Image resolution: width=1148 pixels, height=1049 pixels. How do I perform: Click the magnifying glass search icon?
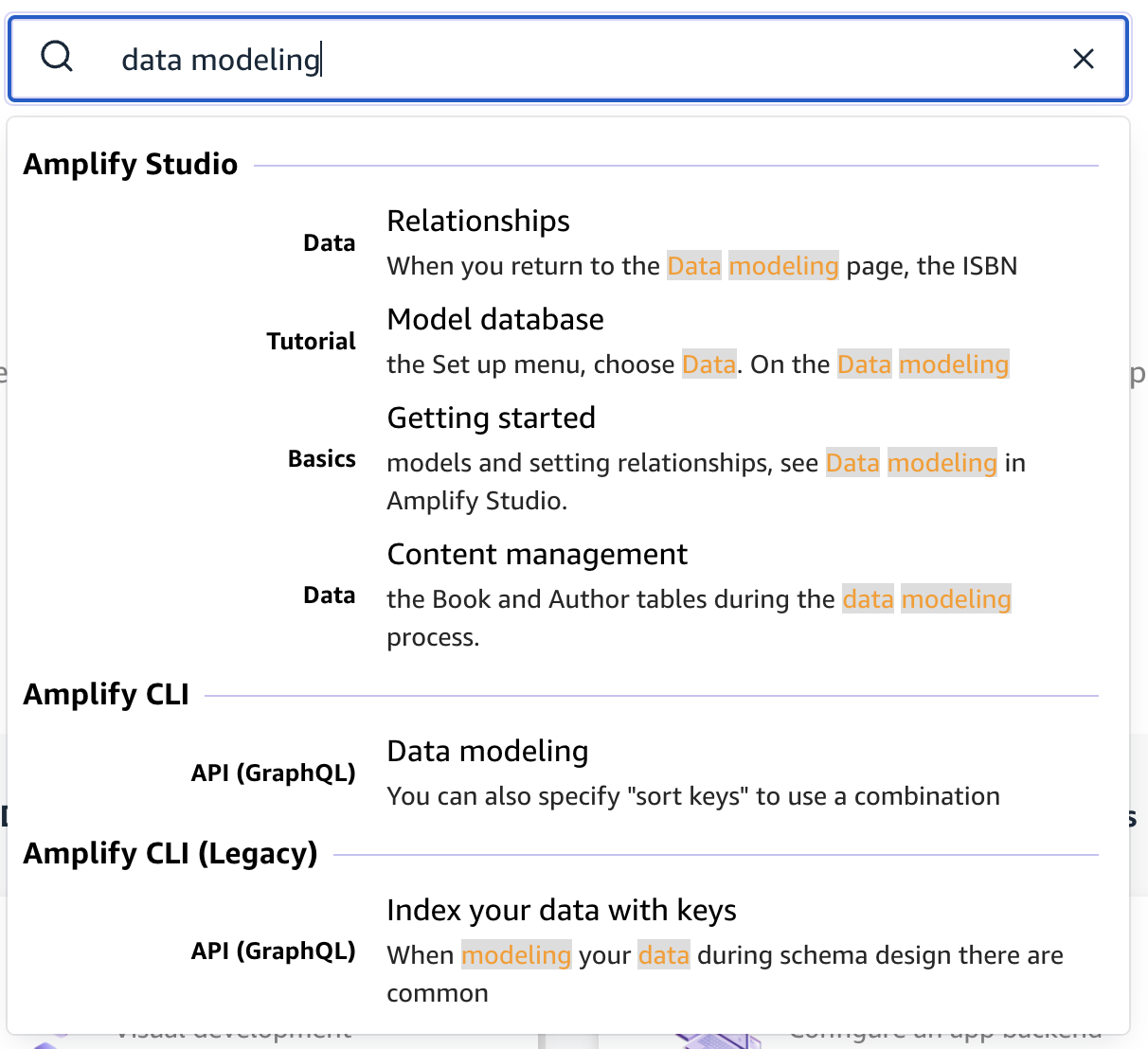click(x=57, y=57)
